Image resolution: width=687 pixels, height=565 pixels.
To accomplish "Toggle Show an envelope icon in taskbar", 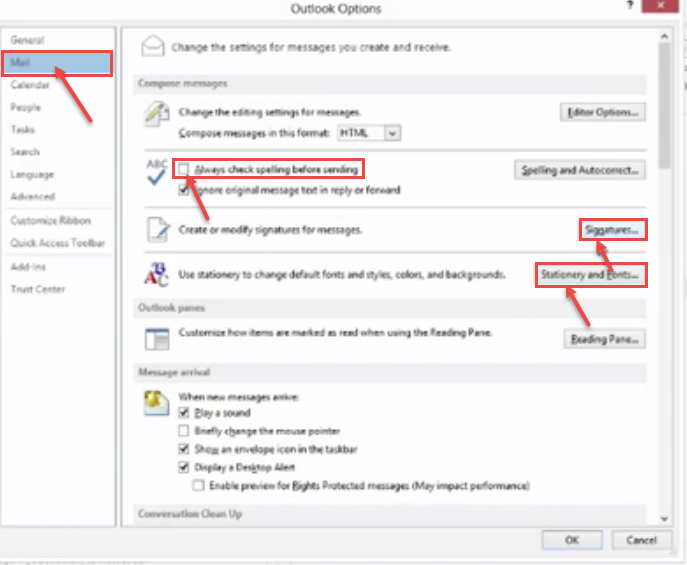I will point(184,449).
